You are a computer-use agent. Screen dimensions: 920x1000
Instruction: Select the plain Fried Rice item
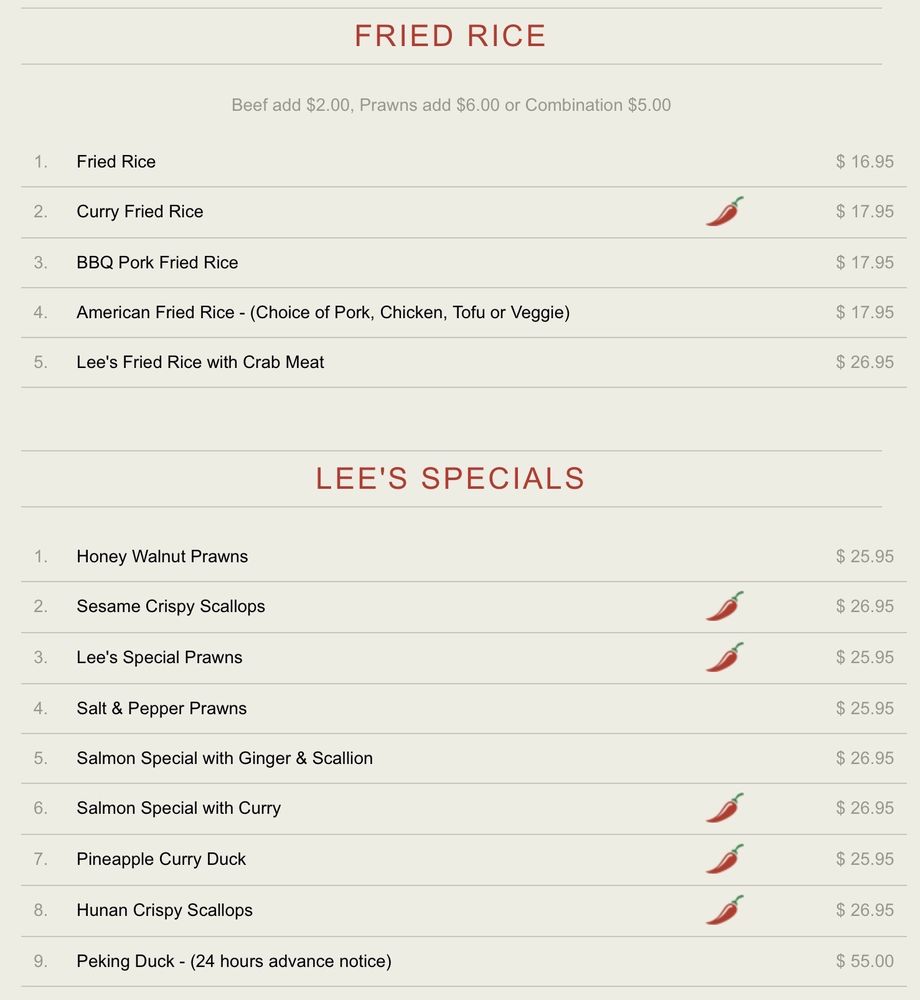116,162
